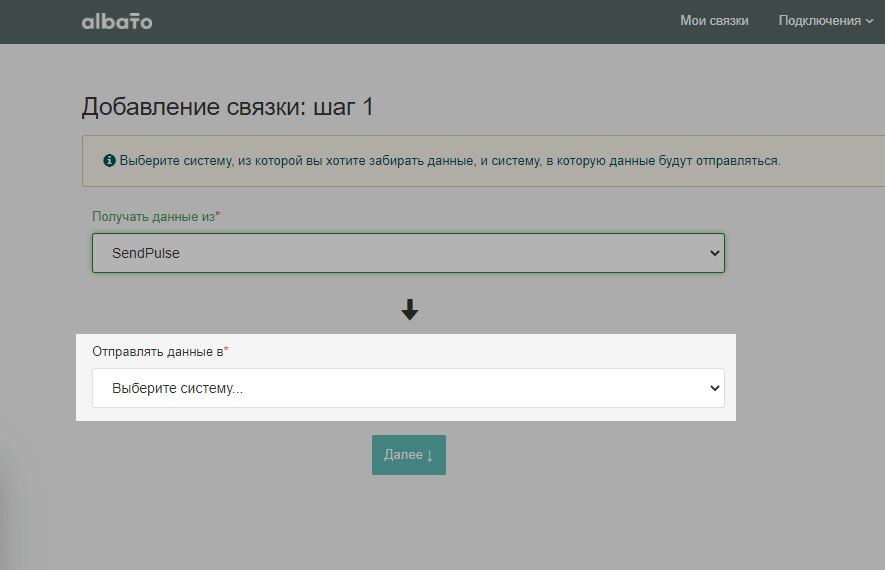Screen dimensions: 885x570
Task: Click the info icon in the hint banner
Action: point(109,161)
